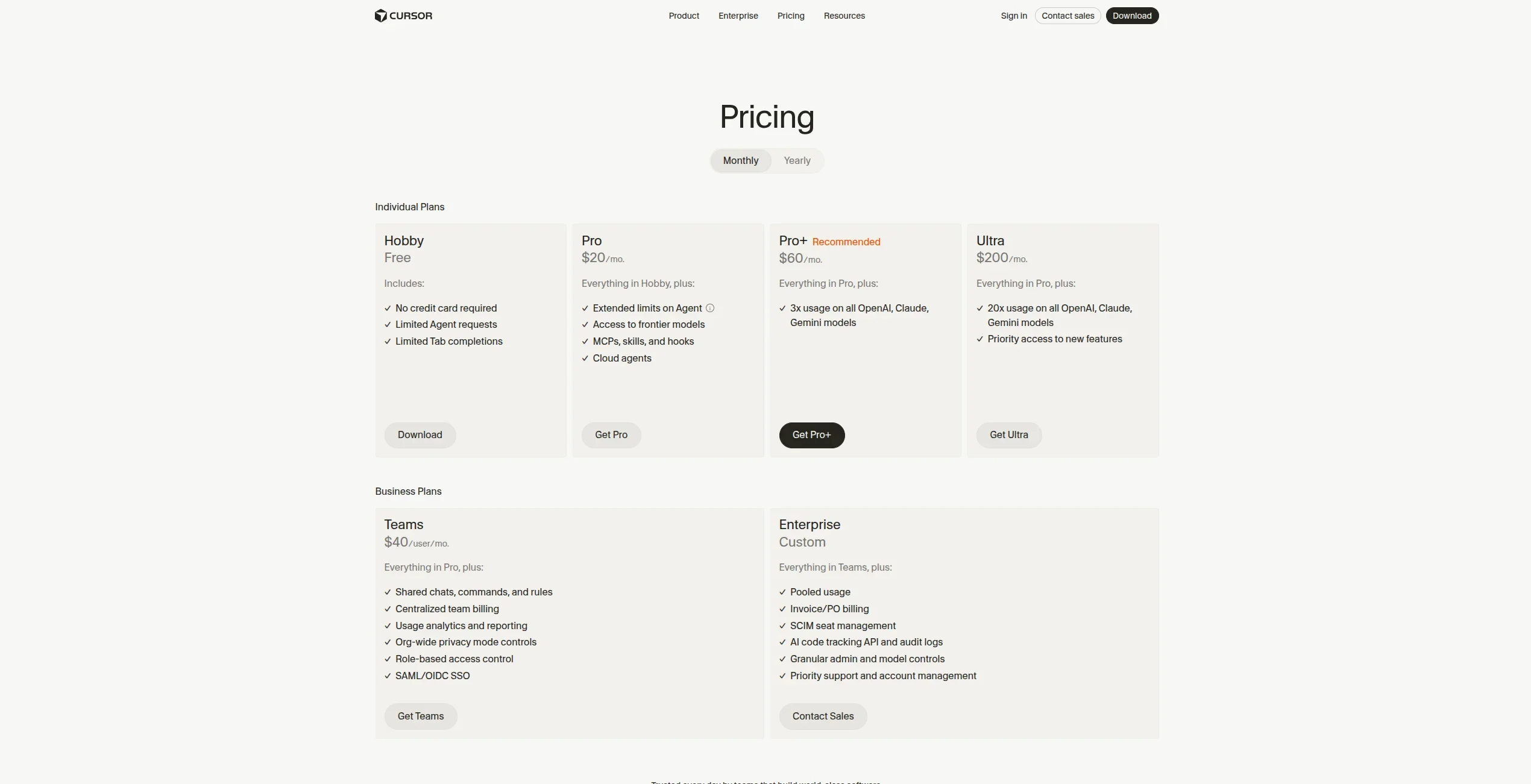Select Get Pro+ on the recommended plan
The image size is (1531, 784).
pos(811,434)
